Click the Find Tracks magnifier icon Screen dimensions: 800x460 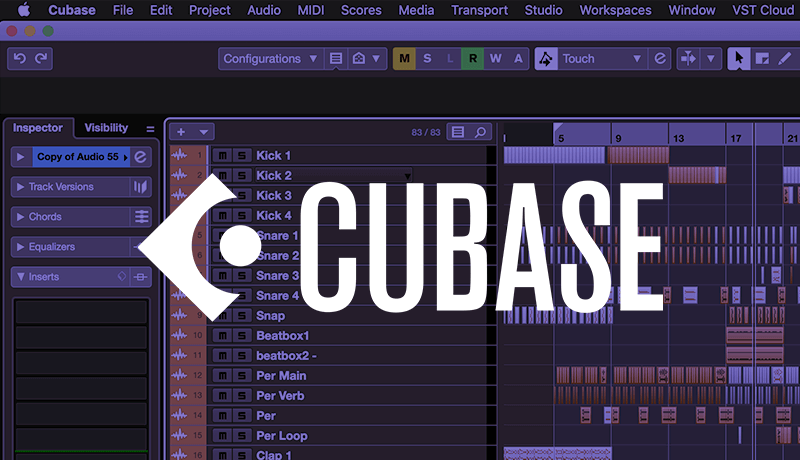[481, 132]
